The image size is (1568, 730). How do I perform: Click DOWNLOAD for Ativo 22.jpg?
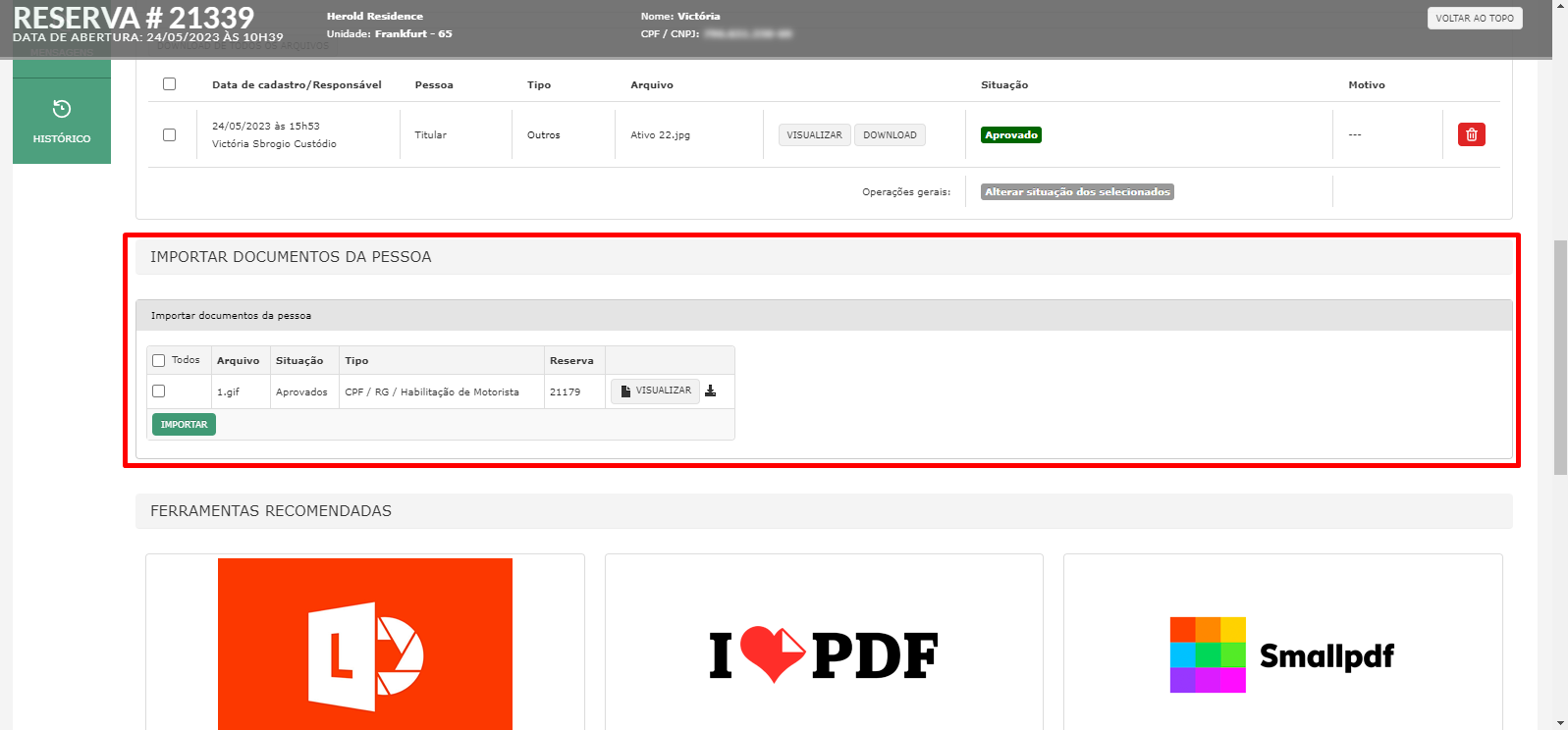(890, 134)
